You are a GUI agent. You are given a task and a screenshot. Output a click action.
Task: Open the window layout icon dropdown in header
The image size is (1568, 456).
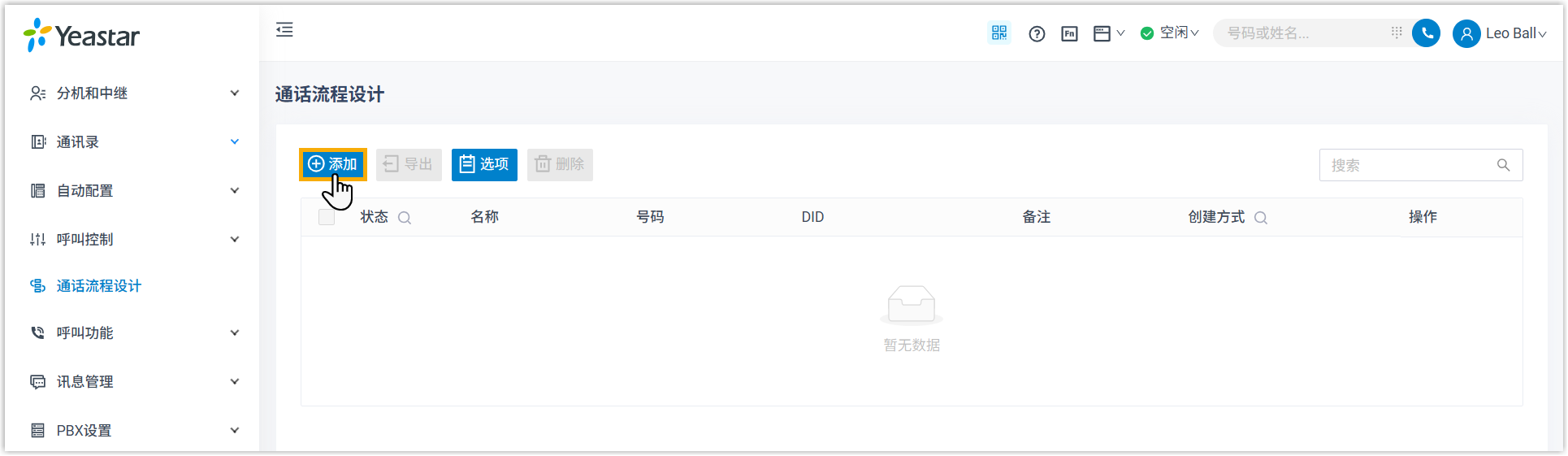pyautogui.click(x=1108, y=33)
